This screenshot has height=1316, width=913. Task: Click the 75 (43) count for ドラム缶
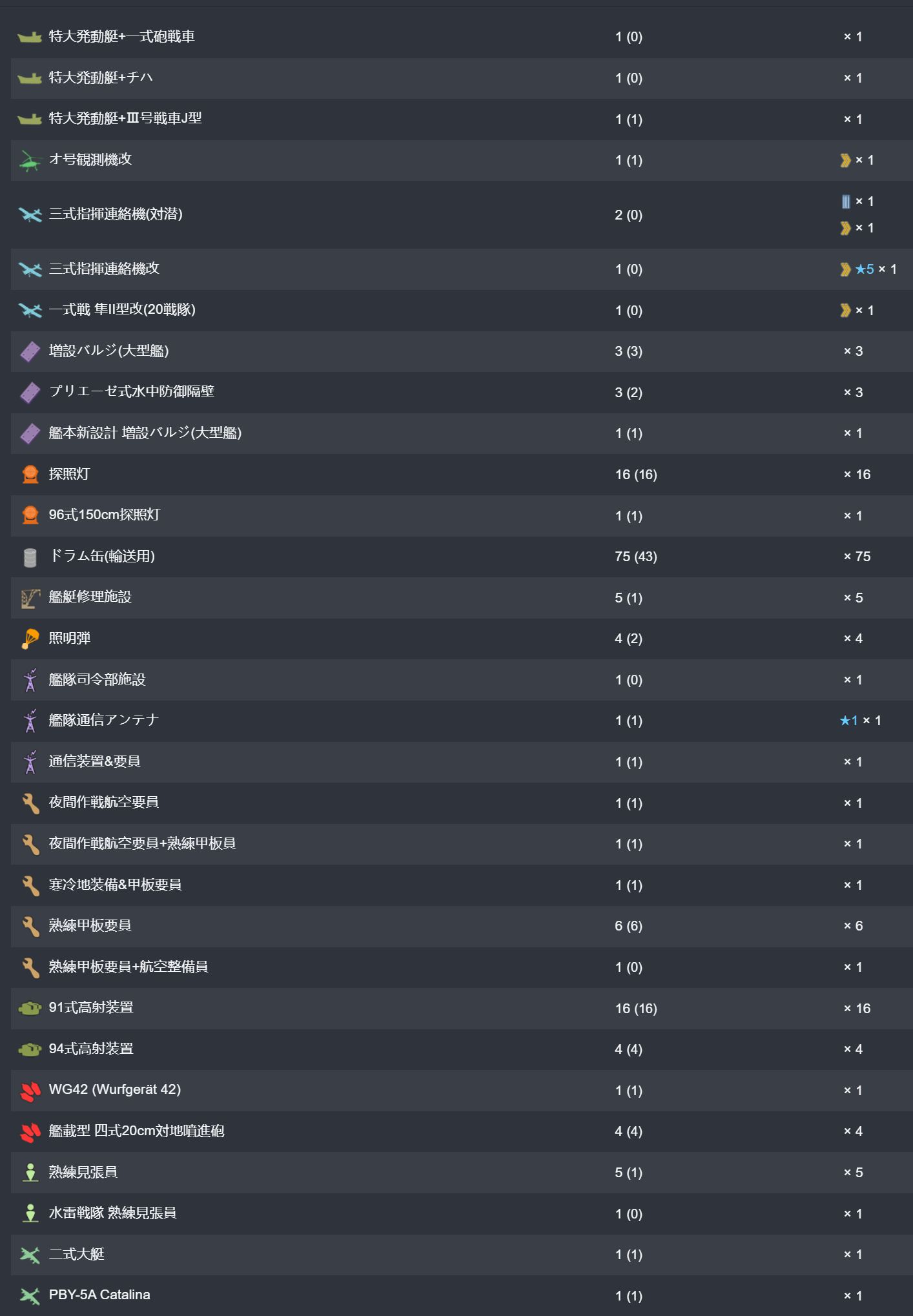click(x=636, y=557)
